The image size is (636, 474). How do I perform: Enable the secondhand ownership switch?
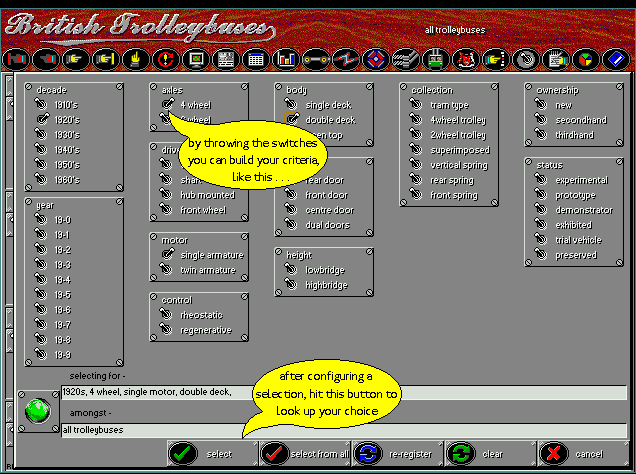544,119
